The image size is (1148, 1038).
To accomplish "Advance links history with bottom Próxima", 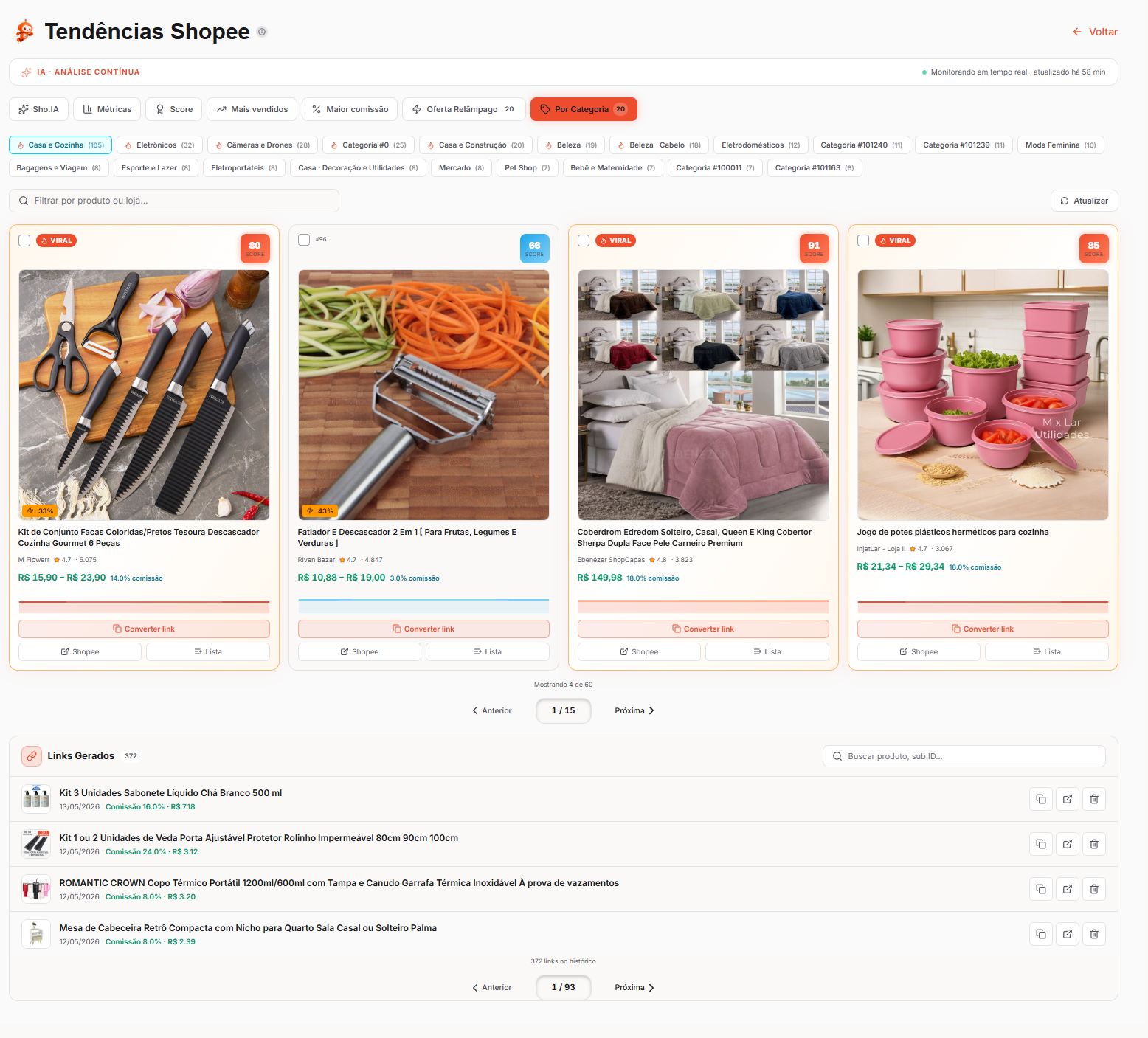I will coord(634,987).
